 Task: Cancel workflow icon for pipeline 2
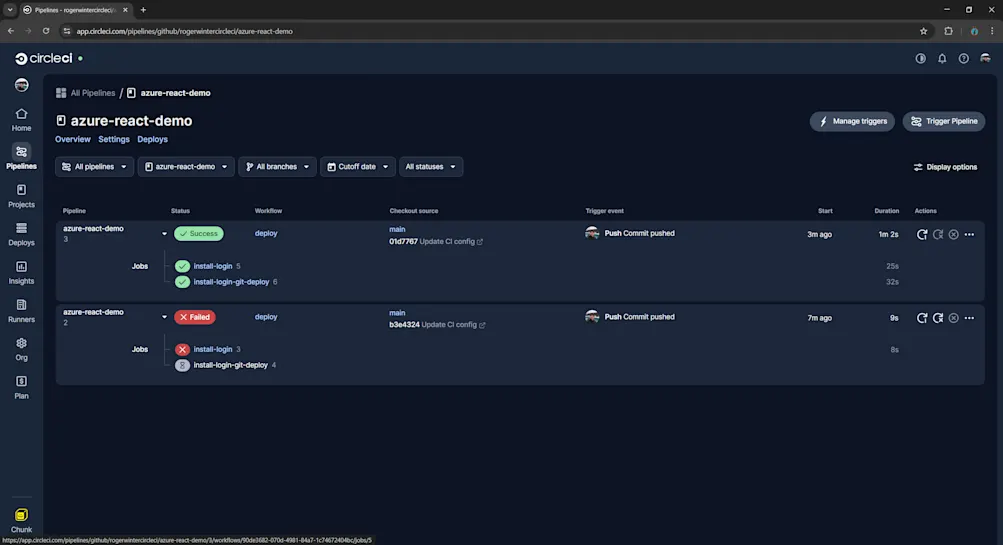coord(953,318)
